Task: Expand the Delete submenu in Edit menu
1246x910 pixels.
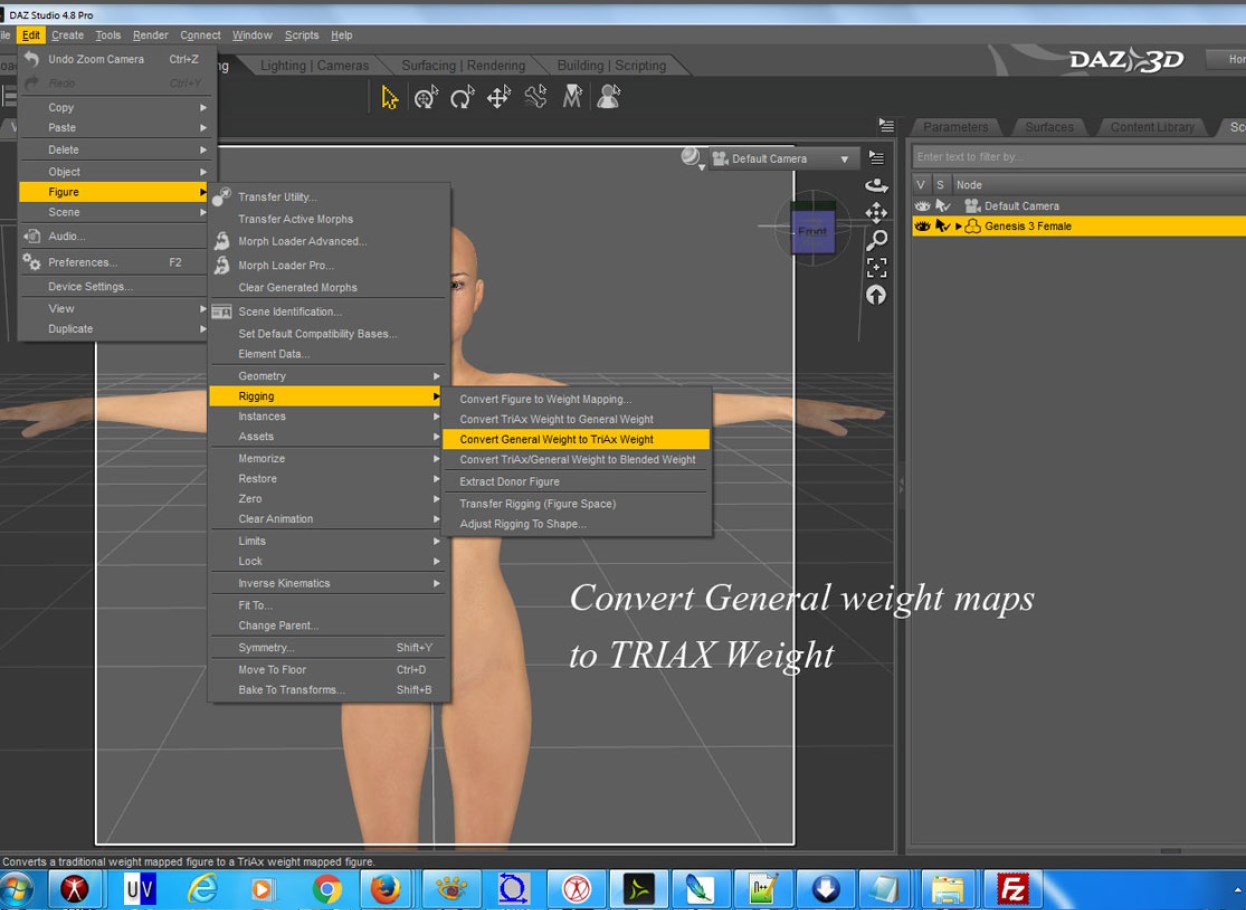Action: (x=114, y=149)
